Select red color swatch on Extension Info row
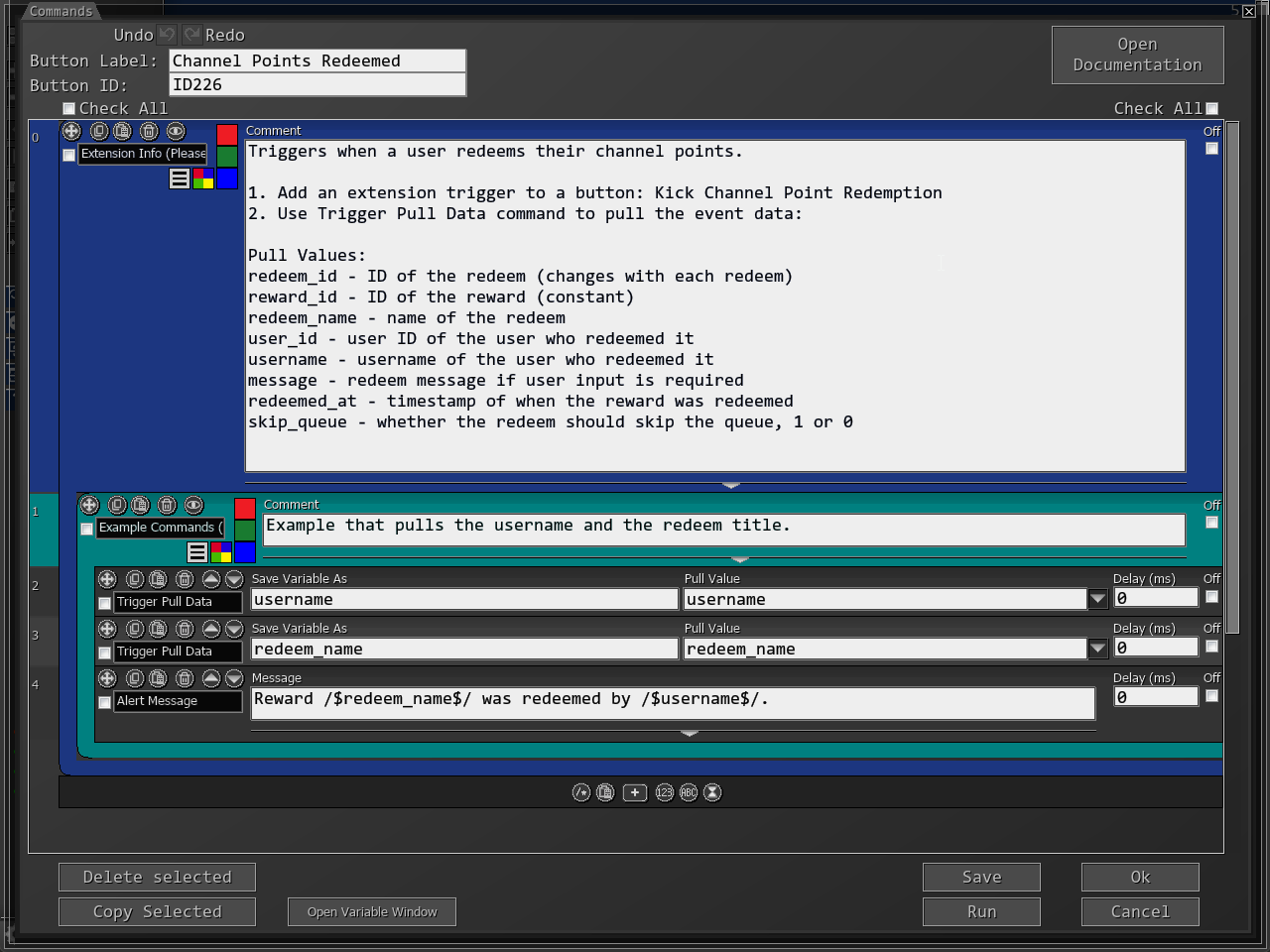This screenshot has width=1270, height=952. 227,135
